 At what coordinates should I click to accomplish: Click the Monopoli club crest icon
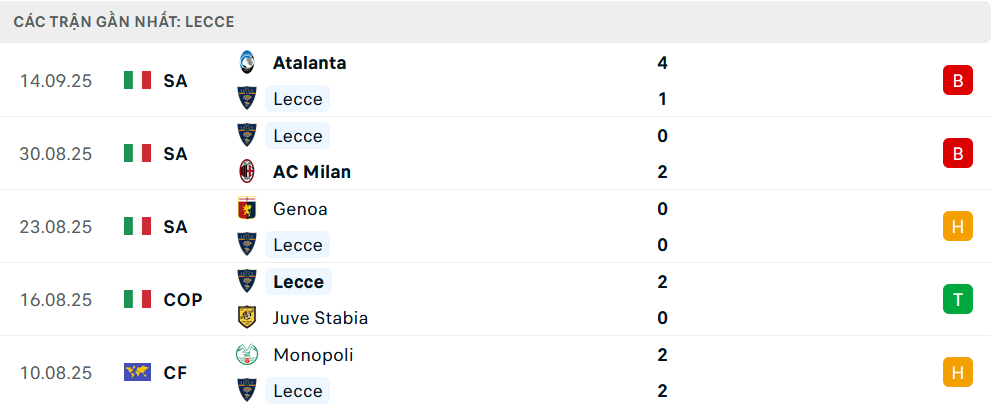246,355
